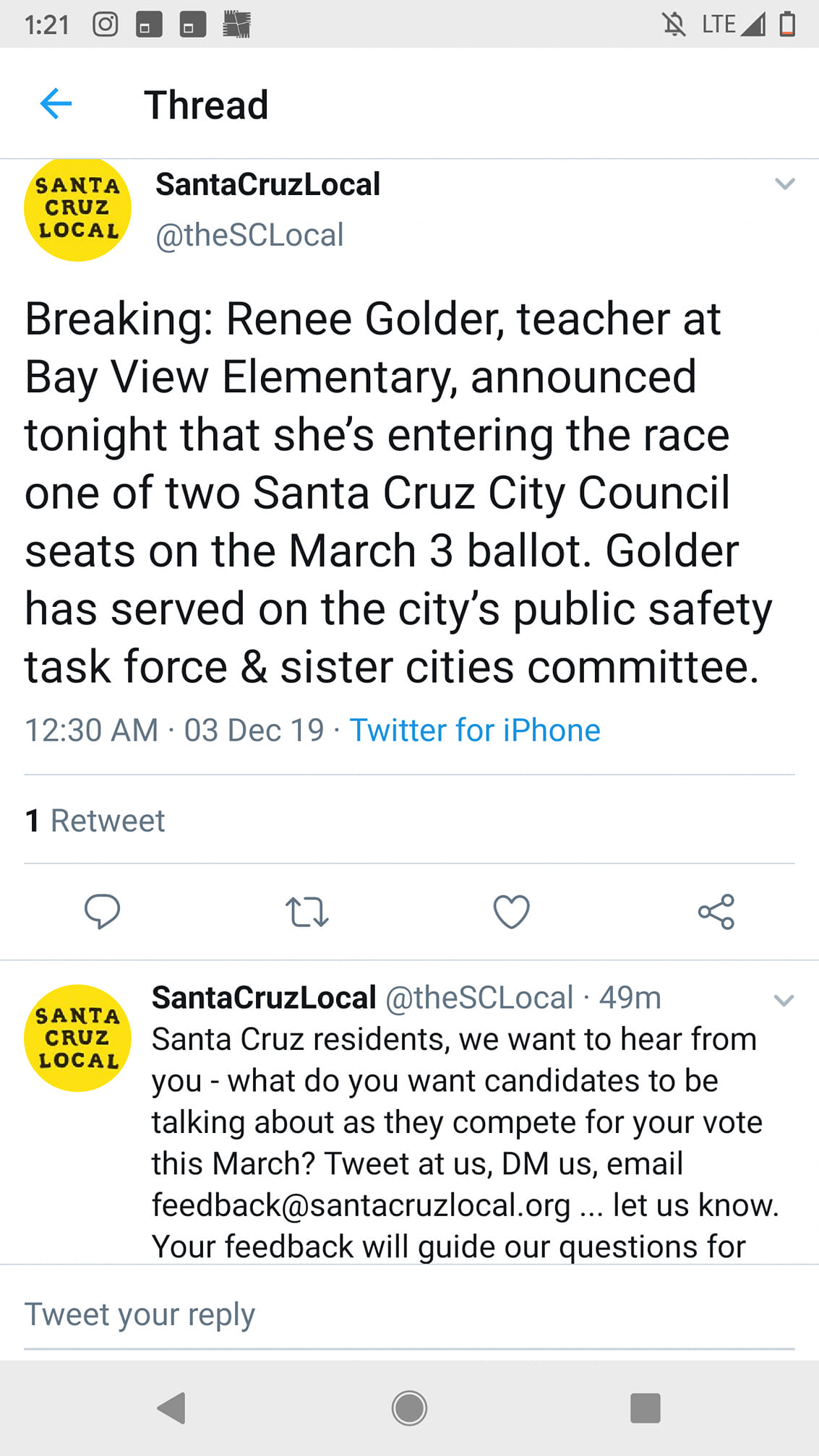Tap the share icon under the tweet
The width and height of the screenshot is (819, 1456).
pos(716,911)
